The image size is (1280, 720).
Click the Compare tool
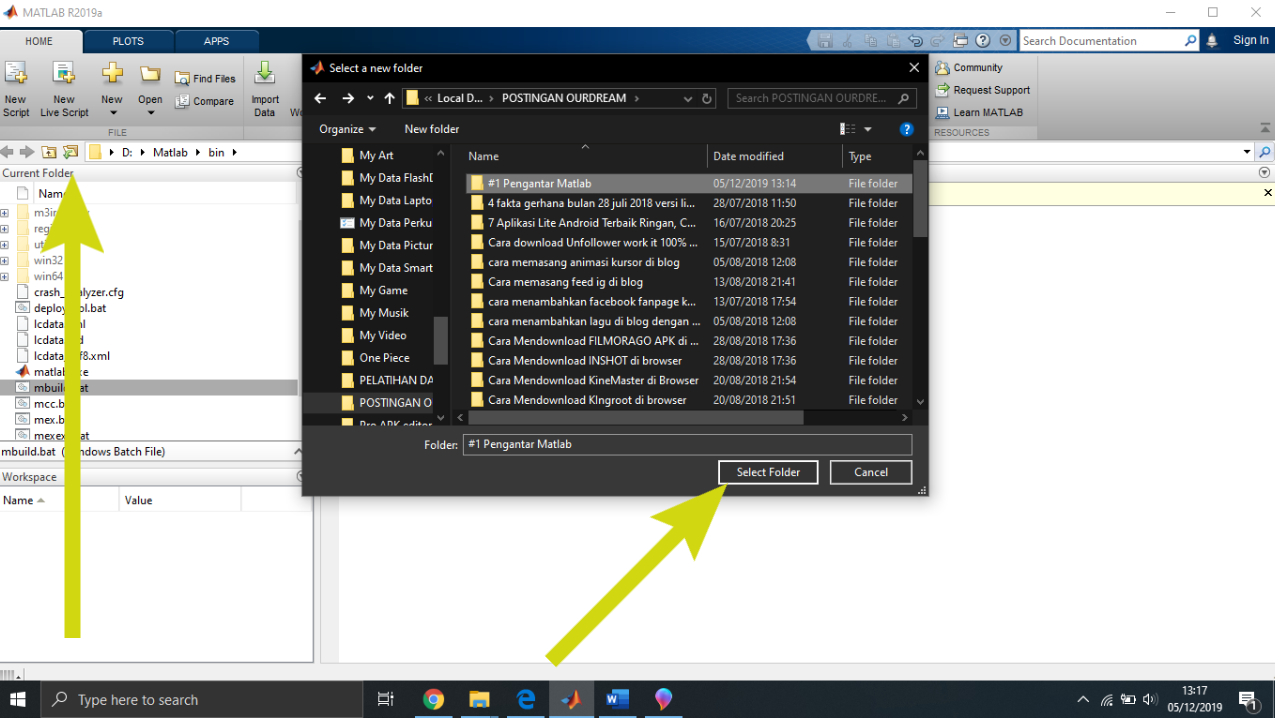[x=205, y=101]
